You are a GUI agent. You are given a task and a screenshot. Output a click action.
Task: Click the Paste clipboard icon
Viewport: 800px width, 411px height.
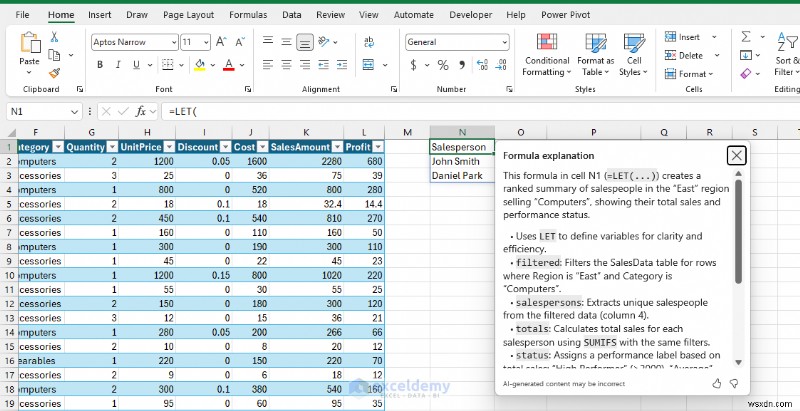click(29, 43)
